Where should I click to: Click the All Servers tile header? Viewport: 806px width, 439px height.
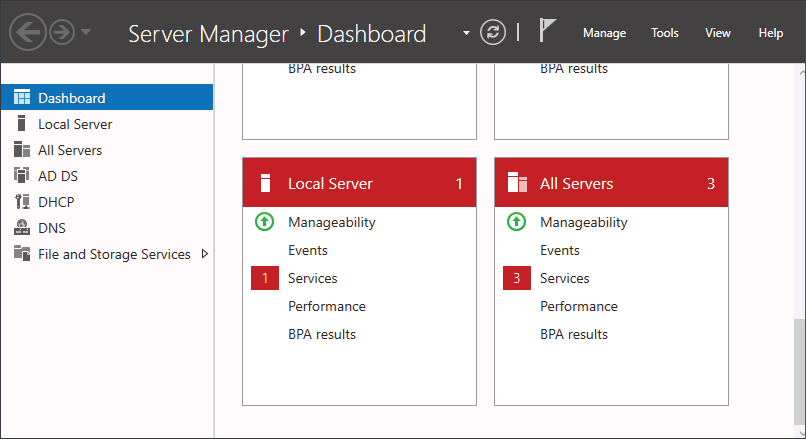(x=611, y=183)
